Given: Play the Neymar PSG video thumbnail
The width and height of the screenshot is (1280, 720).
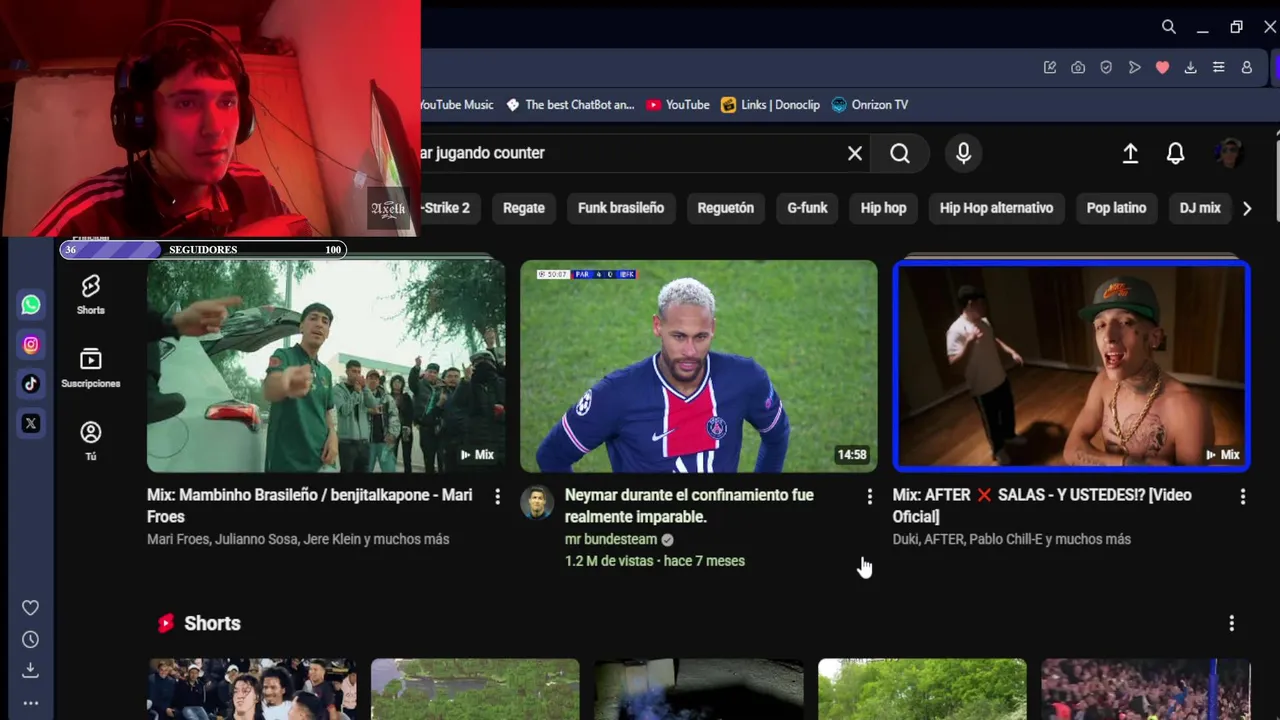Looking at the screenshot, I should pos(699,366).
